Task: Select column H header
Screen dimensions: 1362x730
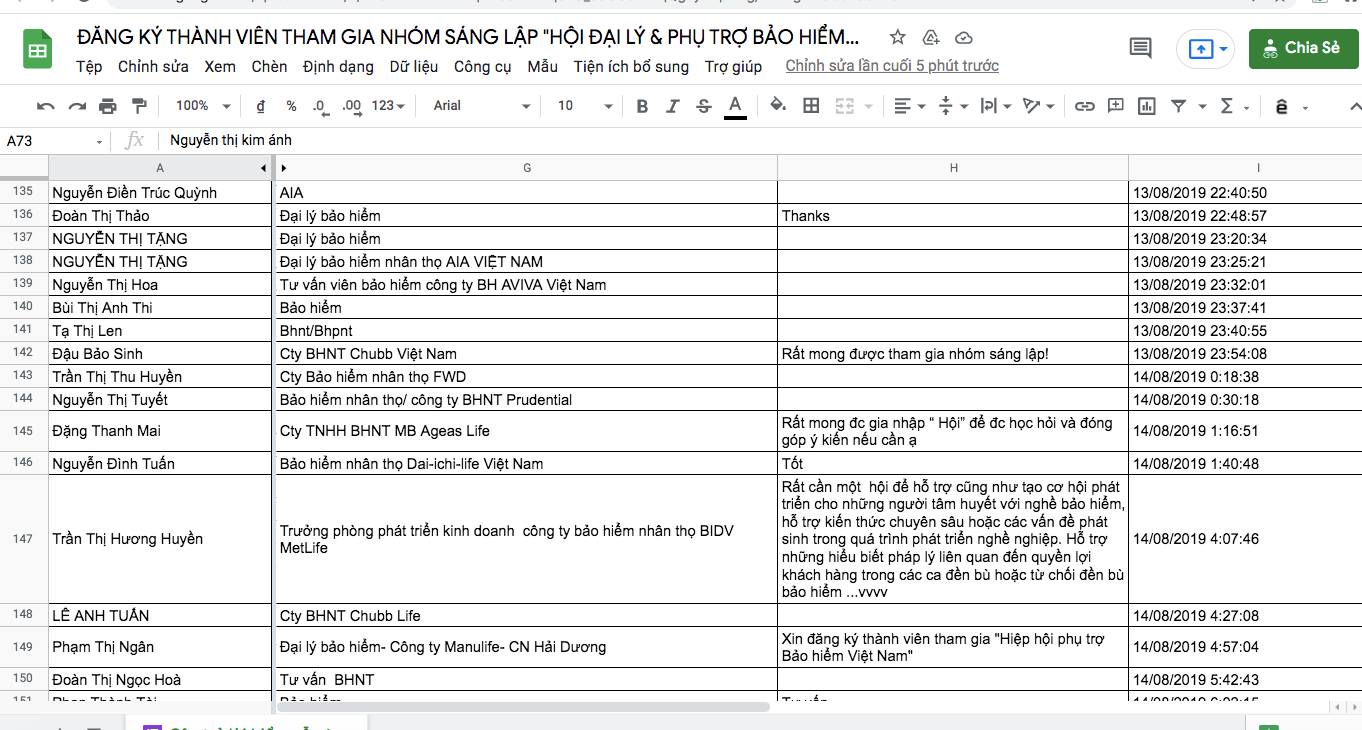Action: (953, 168)
